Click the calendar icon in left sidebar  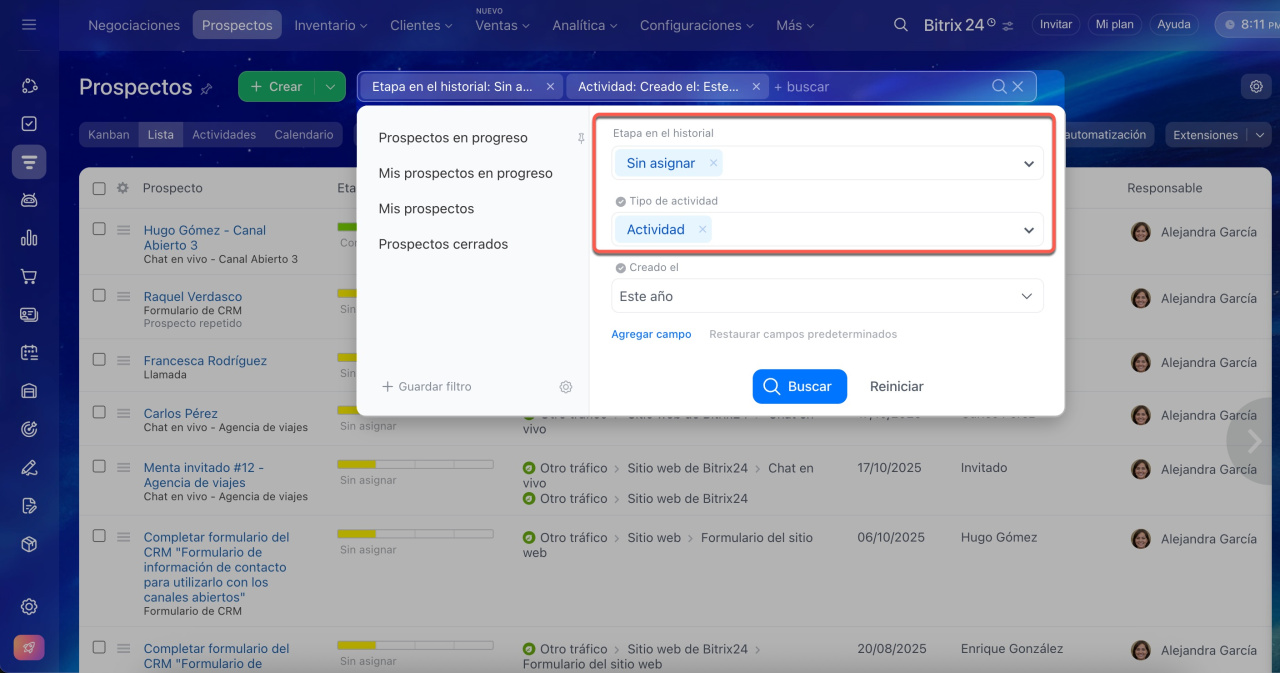tap(29, 353)
